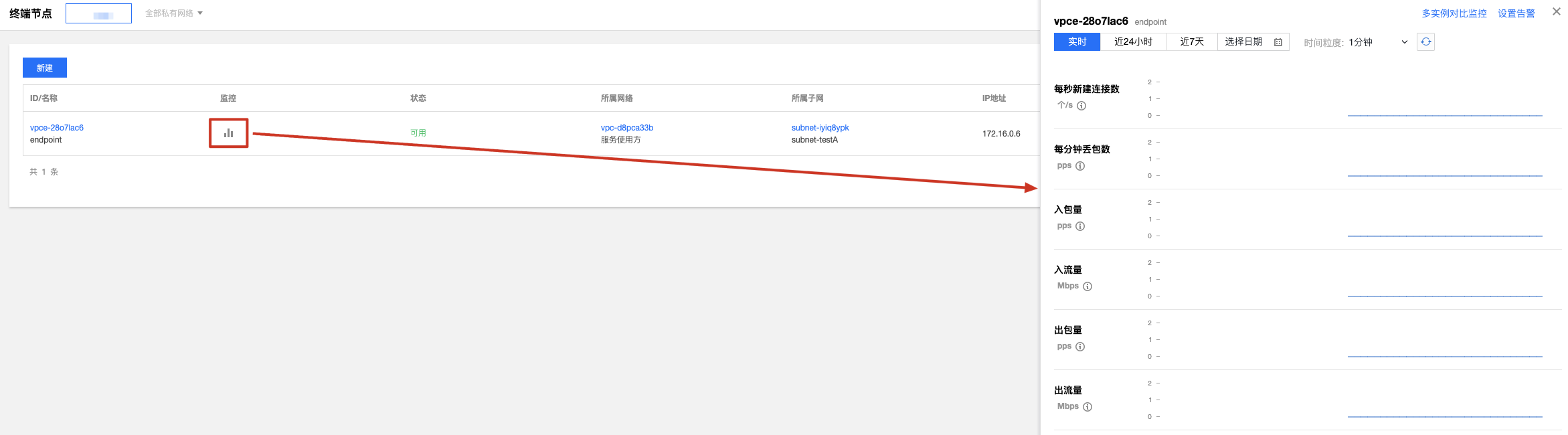This screenshot has height=435, width=1568.
Task: Open monitoring chart icon for vpce-28o7lac6
Action: coord(228,133)
